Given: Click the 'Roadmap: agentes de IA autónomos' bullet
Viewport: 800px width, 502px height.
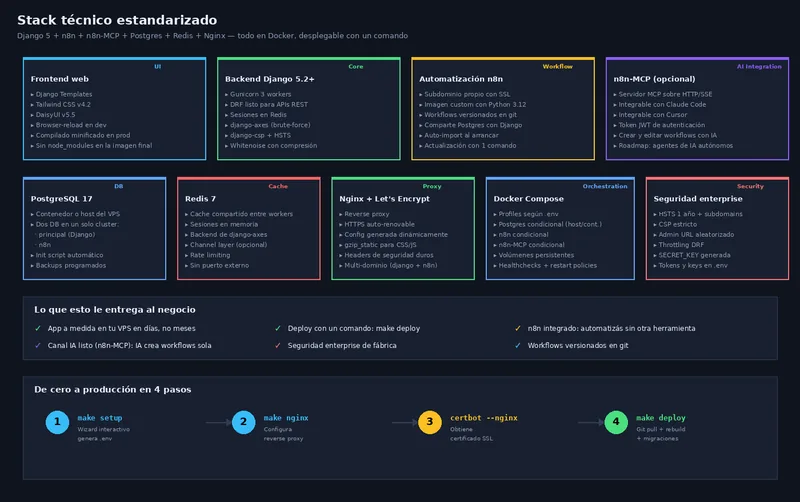Looking at the screenshot, I should [673, 145].
